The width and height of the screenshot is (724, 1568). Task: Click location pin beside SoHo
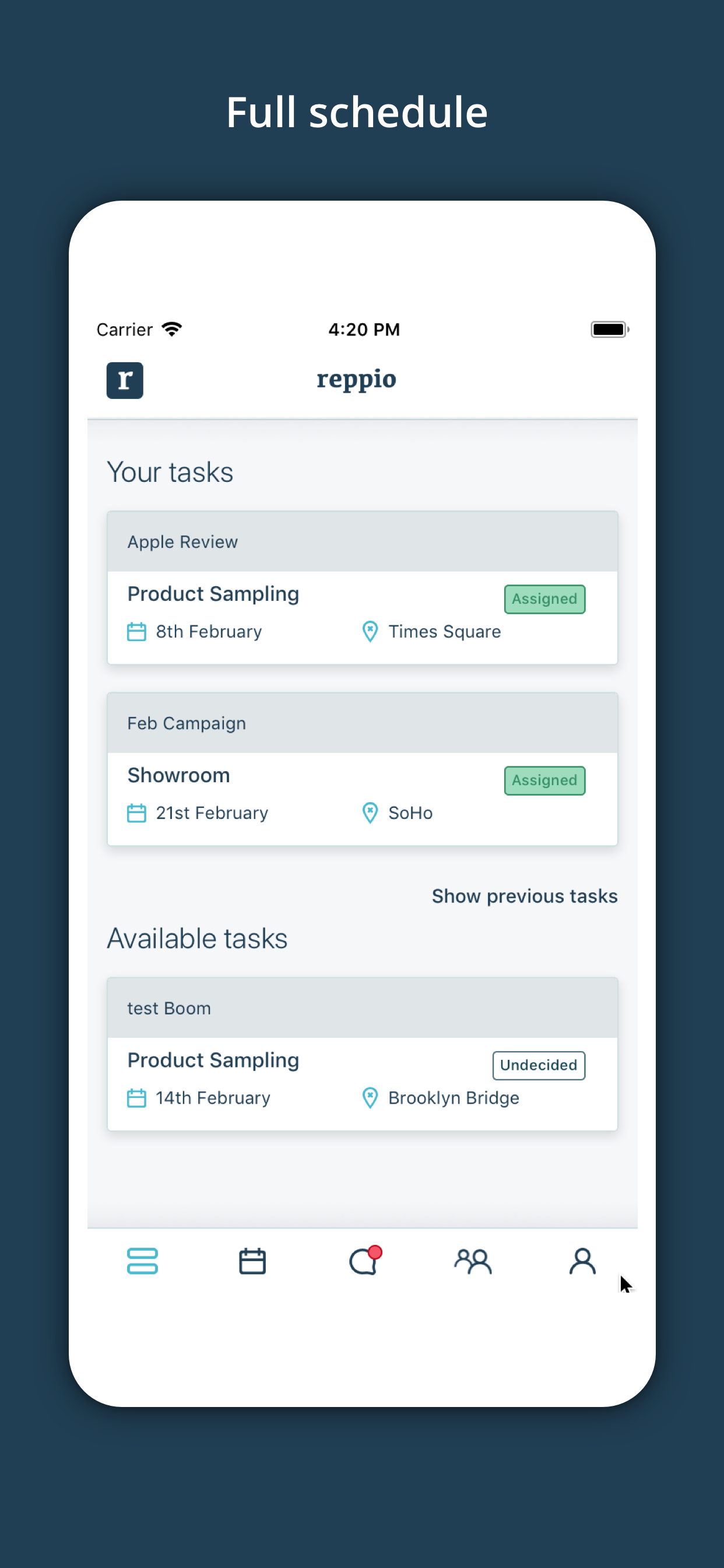[370, 813]
